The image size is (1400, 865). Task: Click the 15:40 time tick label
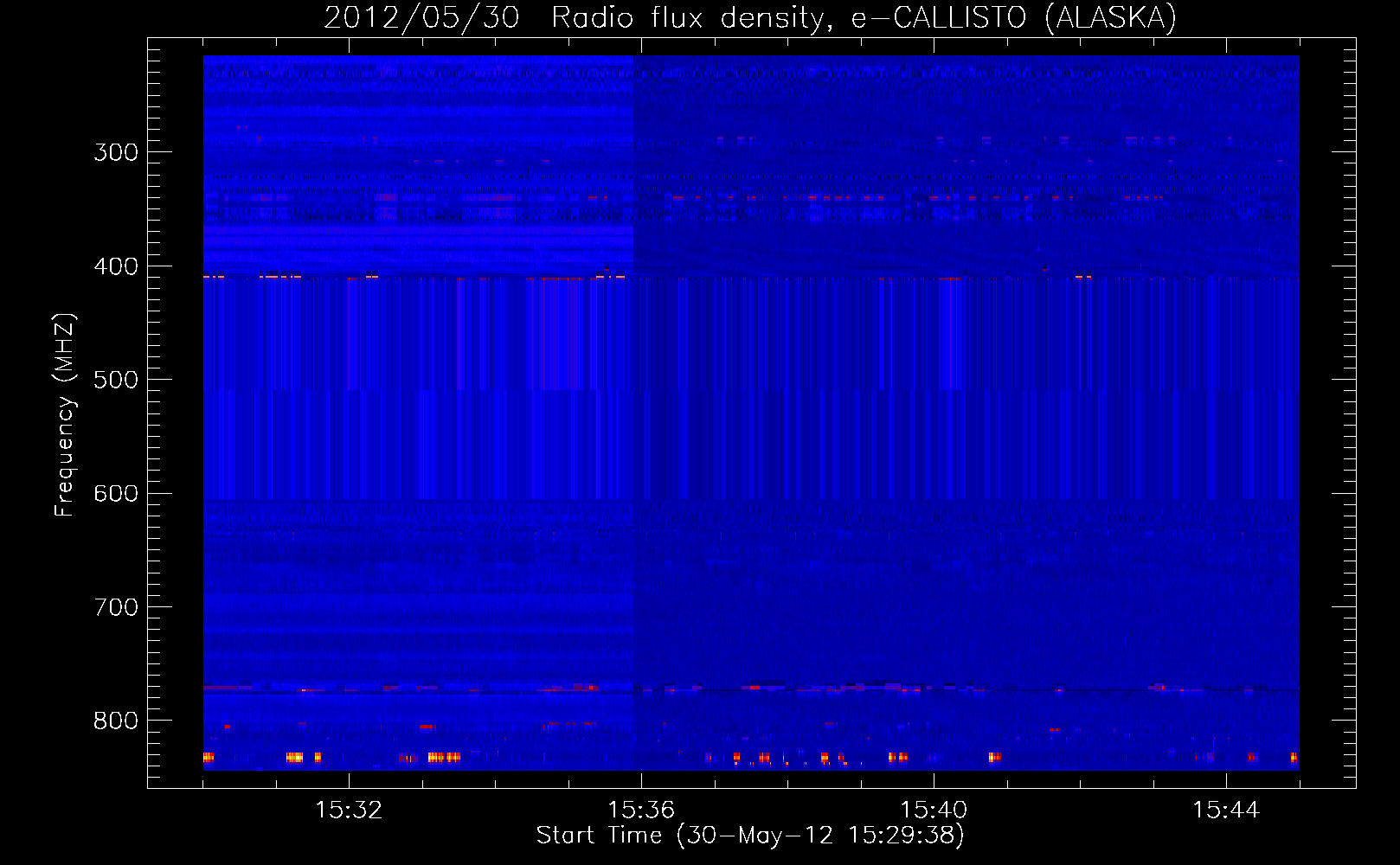pos(934,811)
